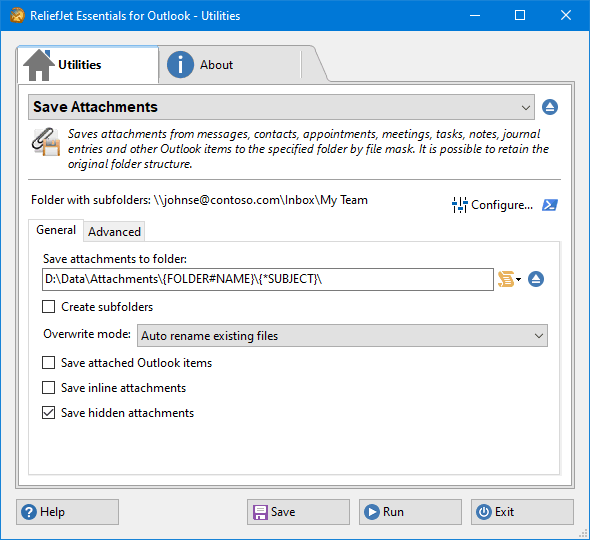
Task: Click the blue eject icon beside Save Attachments dropdown
Action: pyautogui.click(x=550, y=107)
